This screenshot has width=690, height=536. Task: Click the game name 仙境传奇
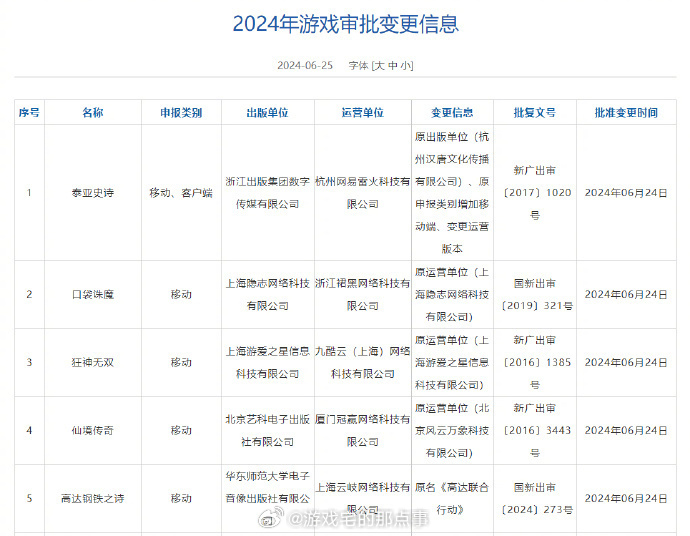(x=93, y=430)
